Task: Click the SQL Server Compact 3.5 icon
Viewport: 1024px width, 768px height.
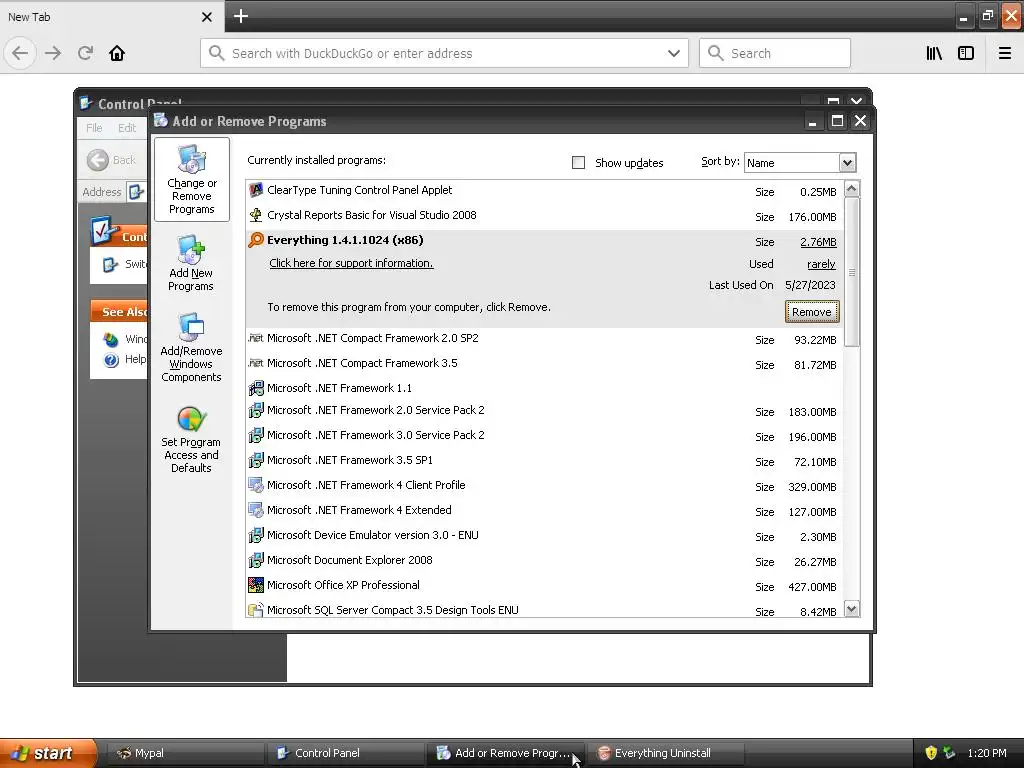Action: tap(256, 610)
